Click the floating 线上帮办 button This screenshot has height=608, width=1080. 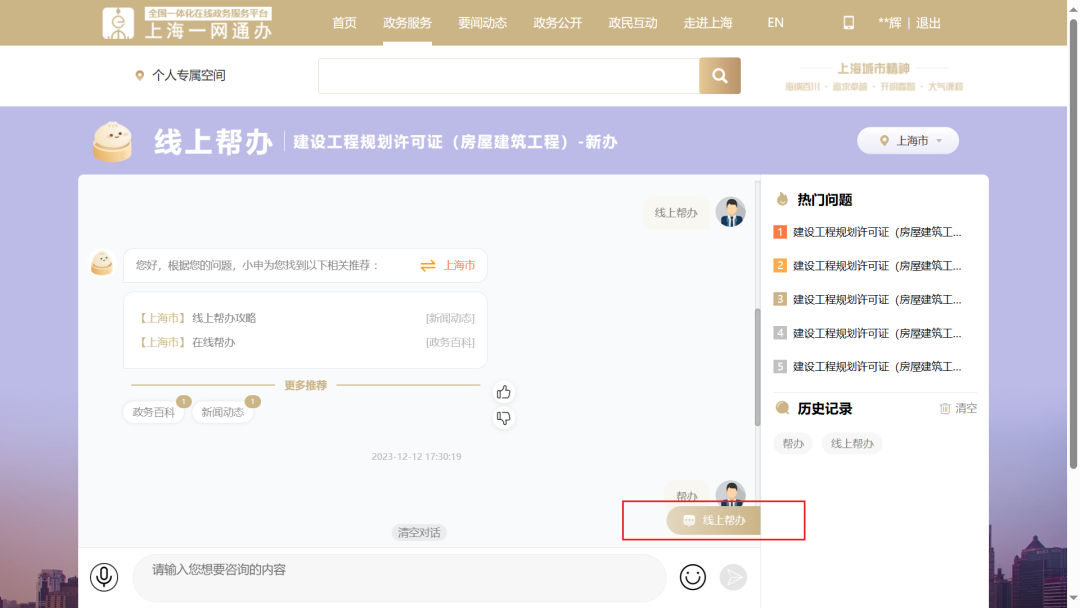pos(714,520)
